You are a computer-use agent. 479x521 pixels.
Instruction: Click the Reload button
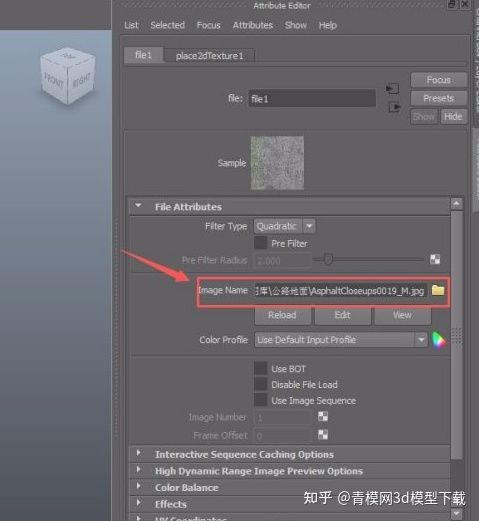[x=282, y=315]
